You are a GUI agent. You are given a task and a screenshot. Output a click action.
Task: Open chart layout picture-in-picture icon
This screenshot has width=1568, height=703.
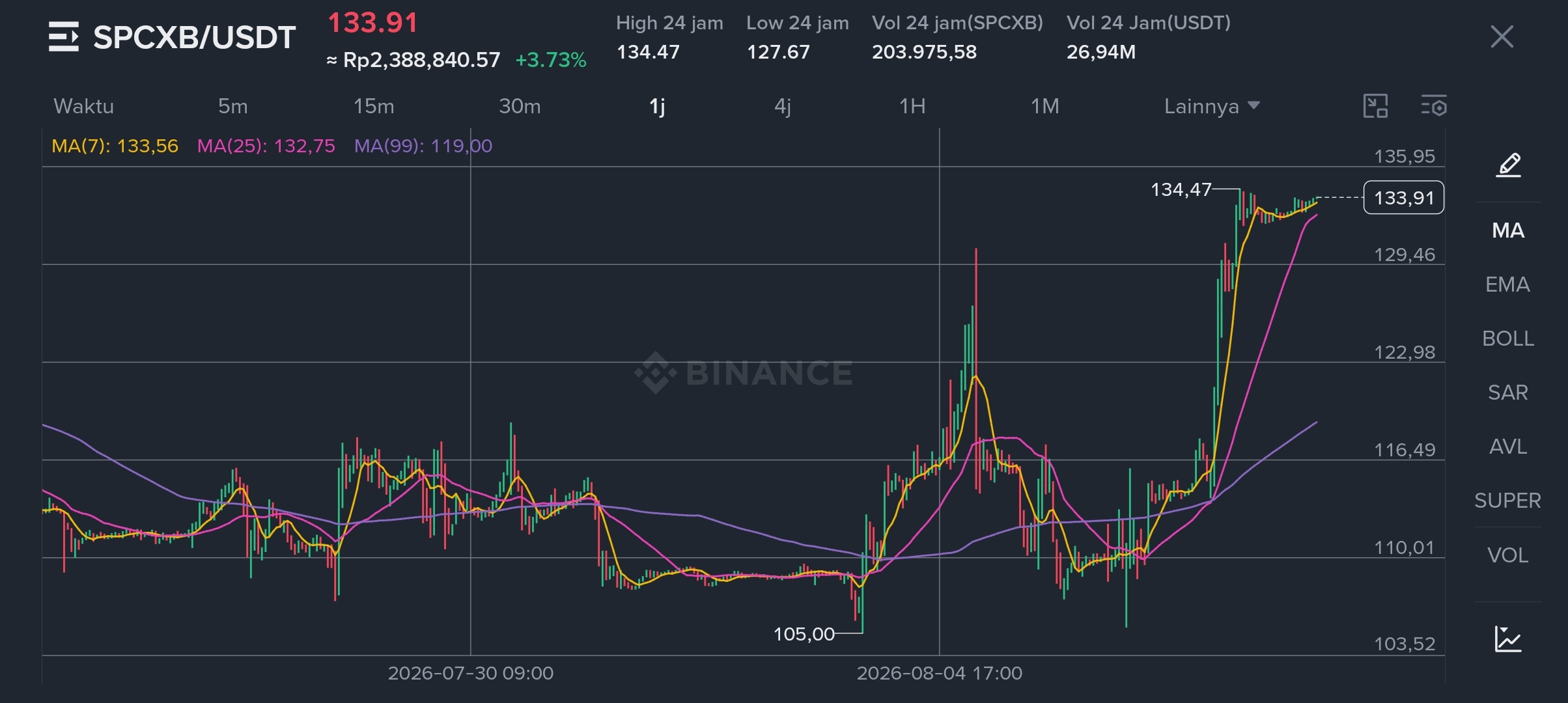click(1375, 106)
